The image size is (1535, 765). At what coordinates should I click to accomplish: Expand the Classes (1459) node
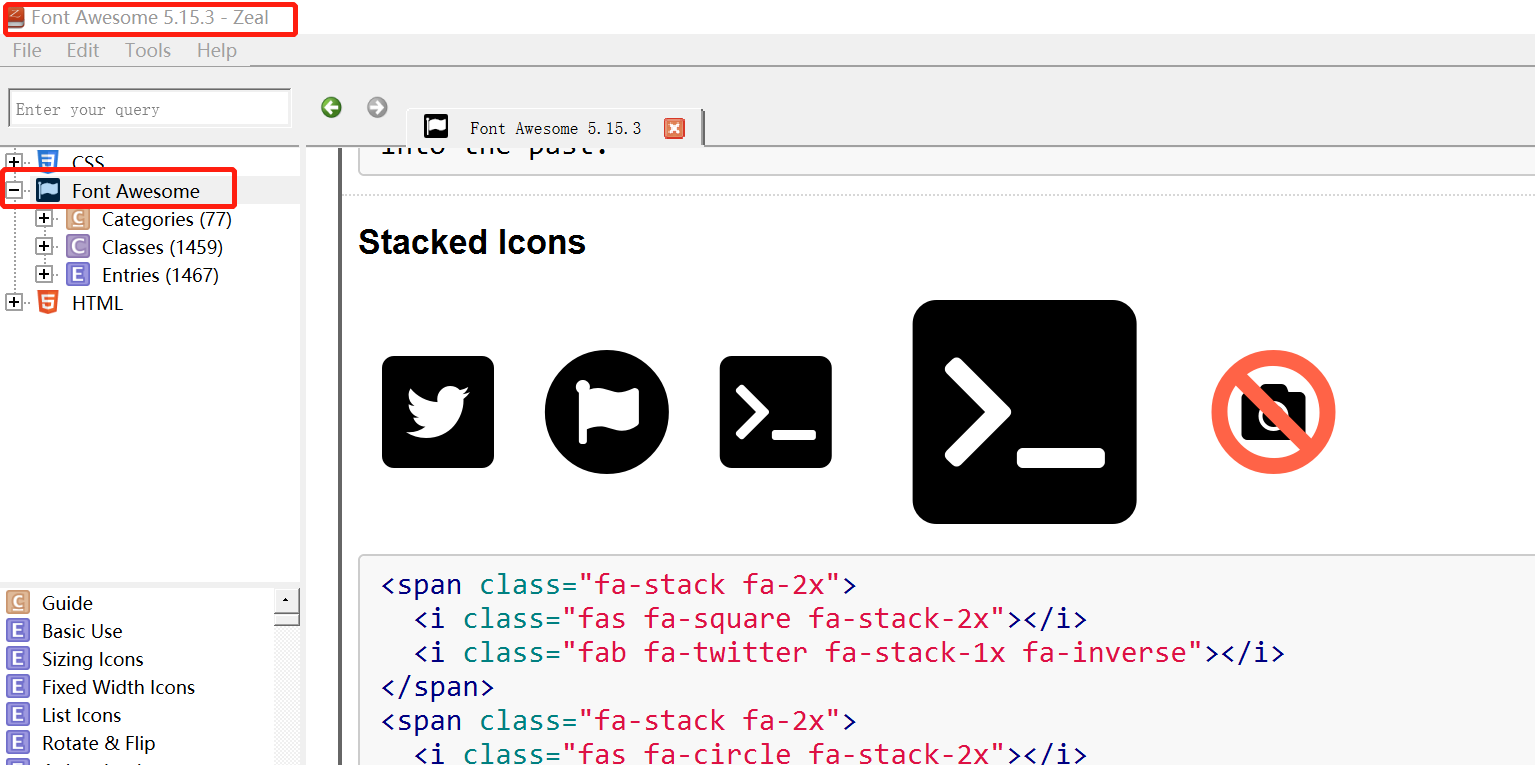click(x=44, y=246)
